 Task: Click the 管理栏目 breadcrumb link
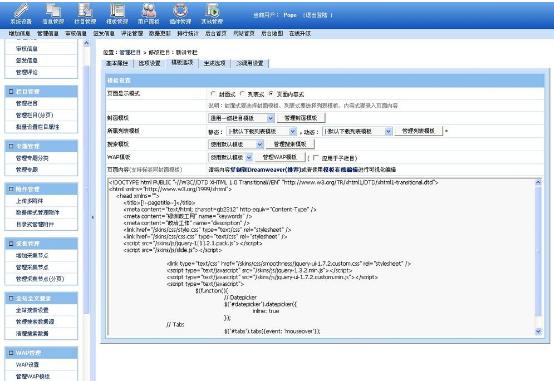pos(130,53)
